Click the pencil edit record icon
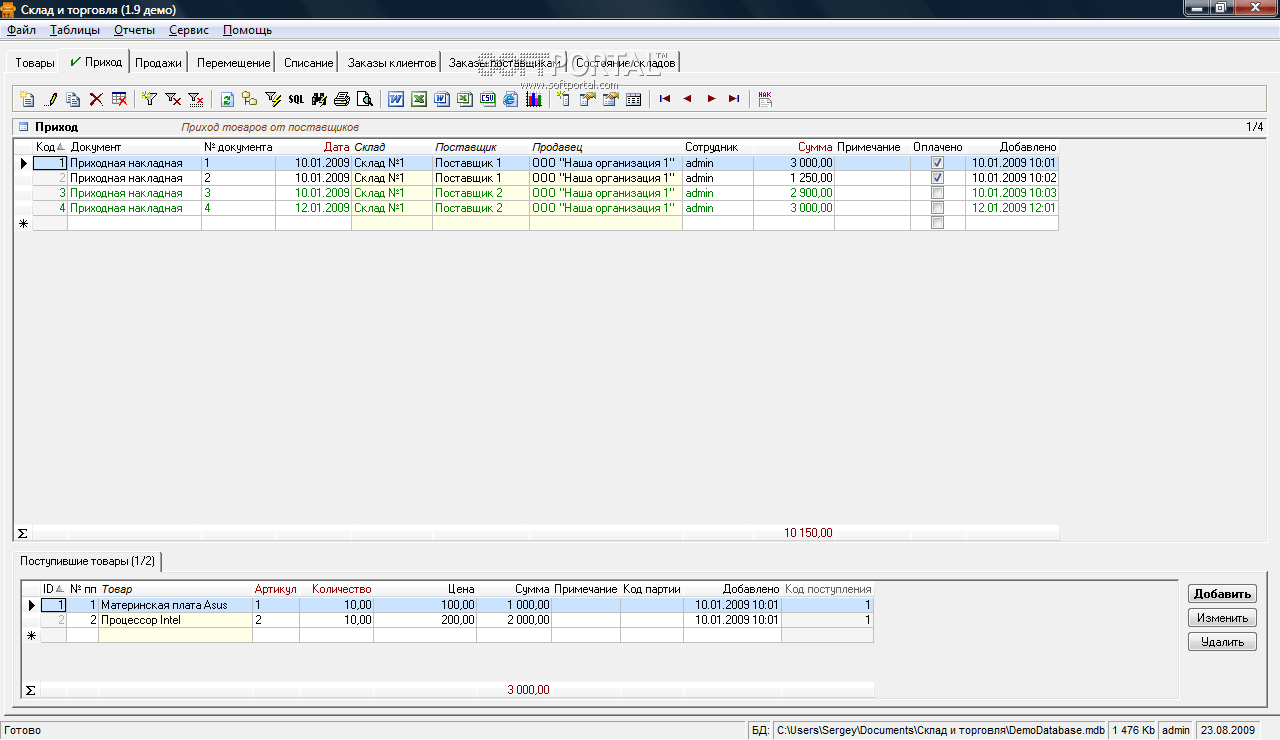The height and width of the screenshot is (740, 1280). coord(50,99)
